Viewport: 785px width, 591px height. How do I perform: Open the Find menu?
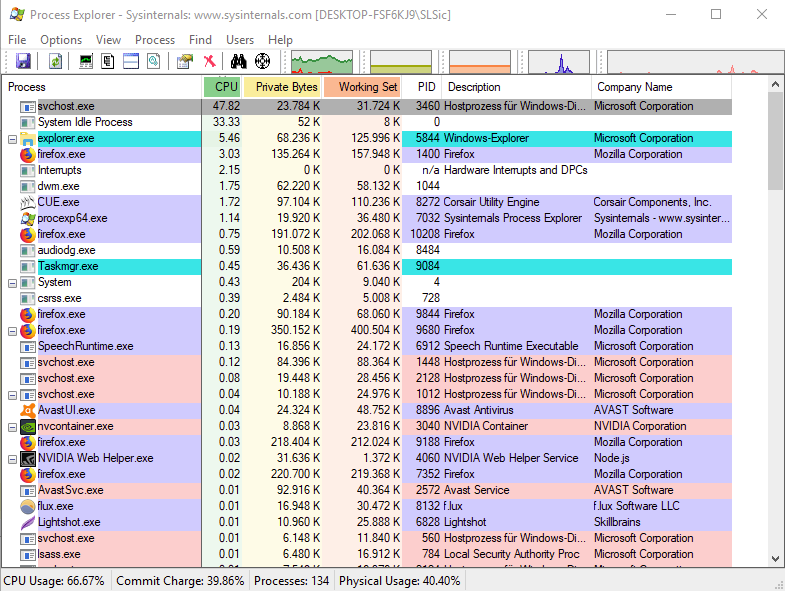point(200,40)
